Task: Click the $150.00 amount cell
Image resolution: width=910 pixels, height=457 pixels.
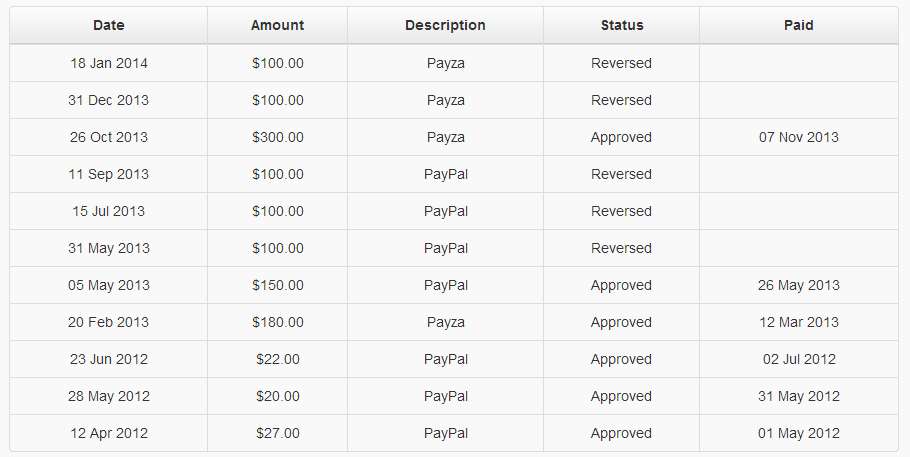Action: (x=278, y=285)
